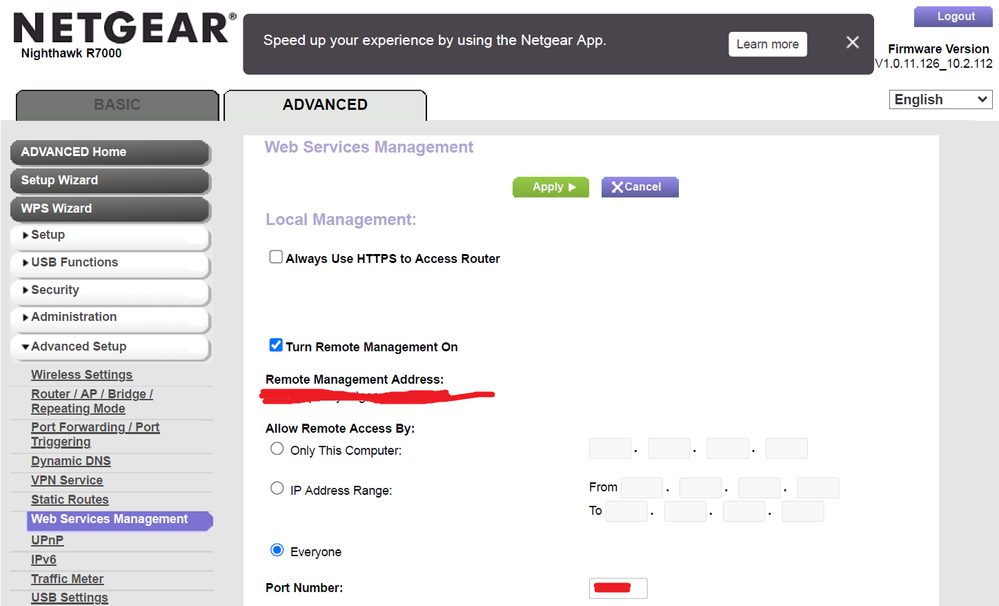
Task: Click the Port Number field
Action: click(618, 588)
